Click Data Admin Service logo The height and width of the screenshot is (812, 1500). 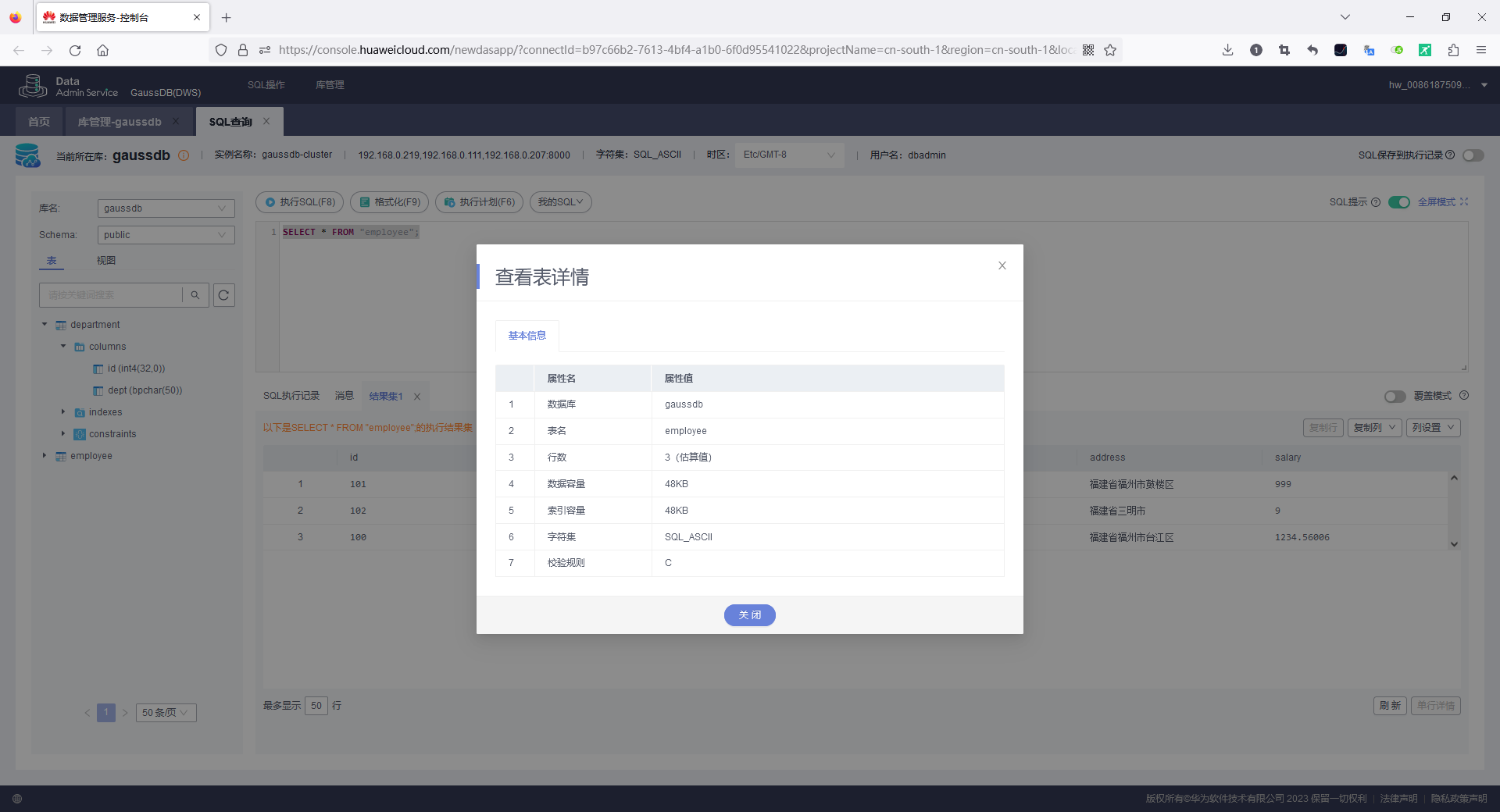pos(69,86)
